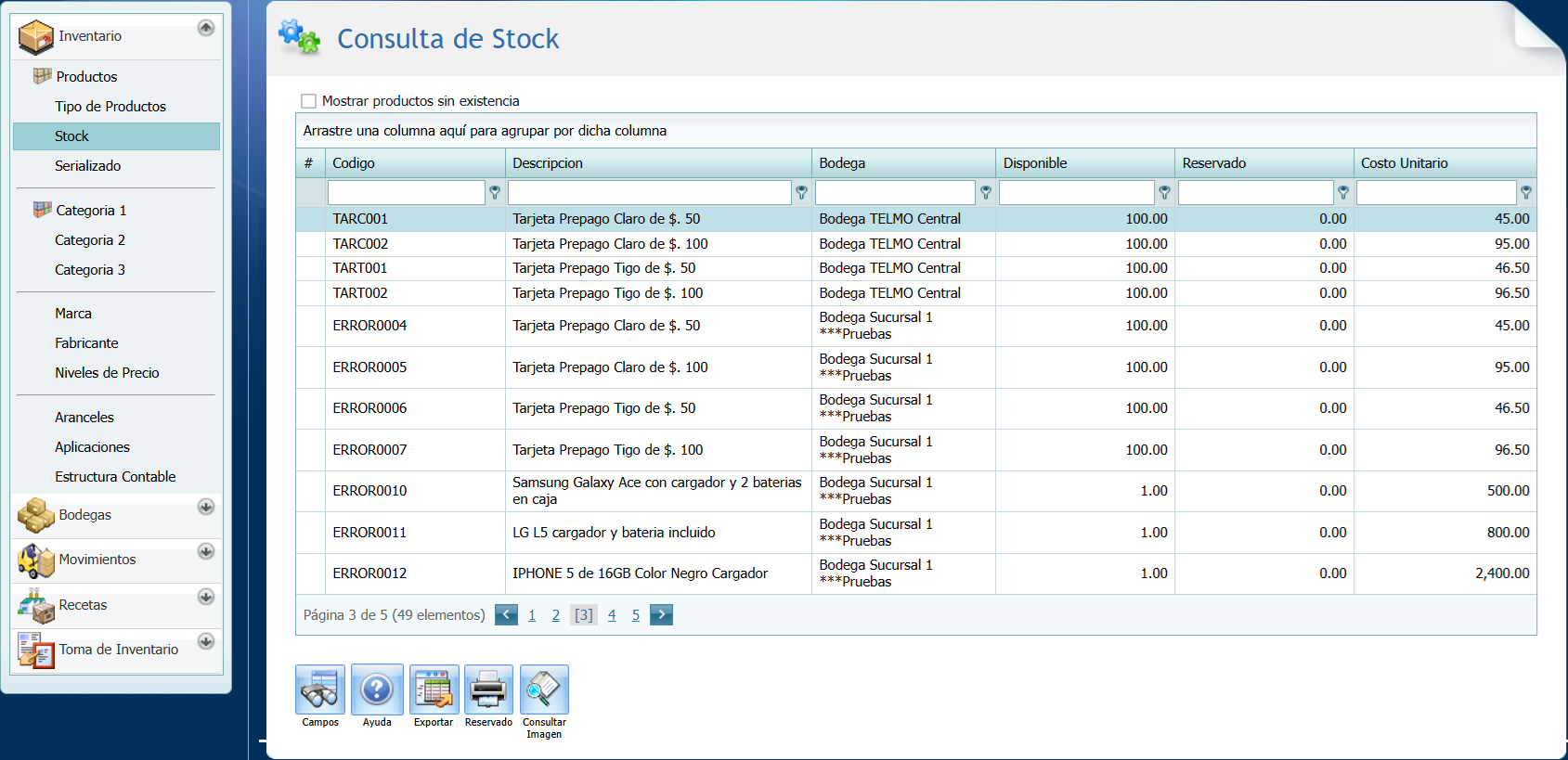Sort by Reservado column header
Viewport: 1568px width, 760px height.
(1264, 163)
